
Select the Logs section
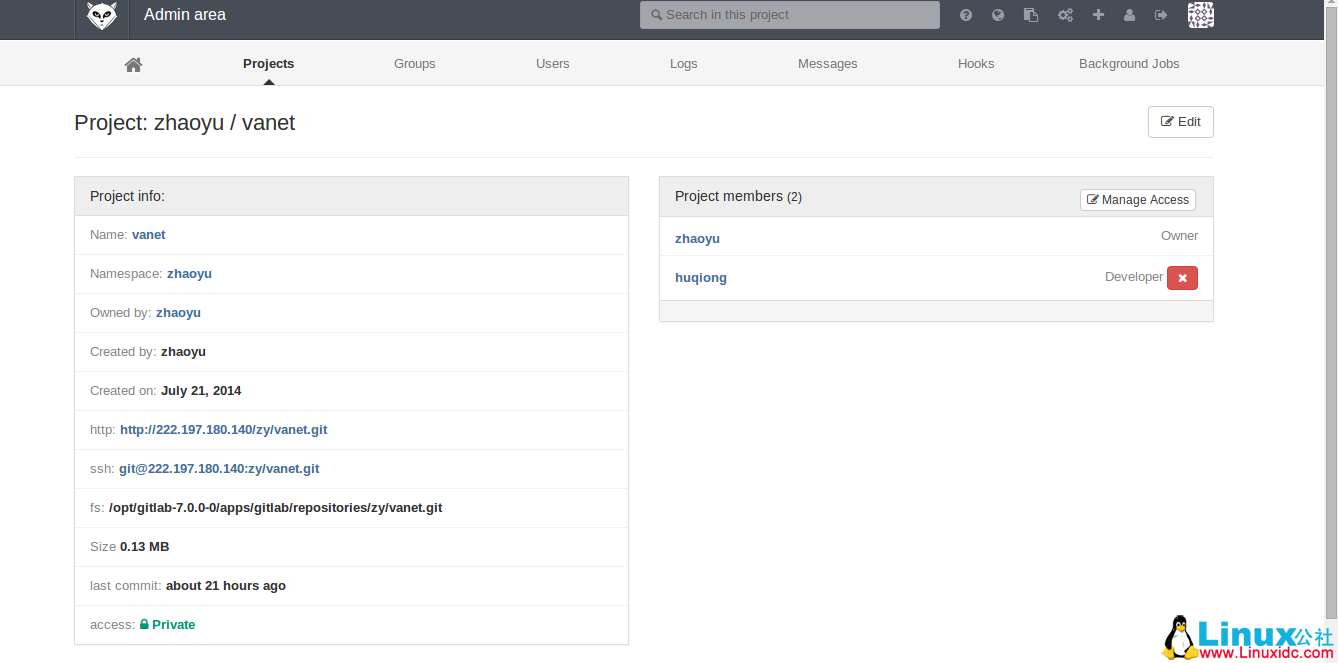(x=683, y=63)
